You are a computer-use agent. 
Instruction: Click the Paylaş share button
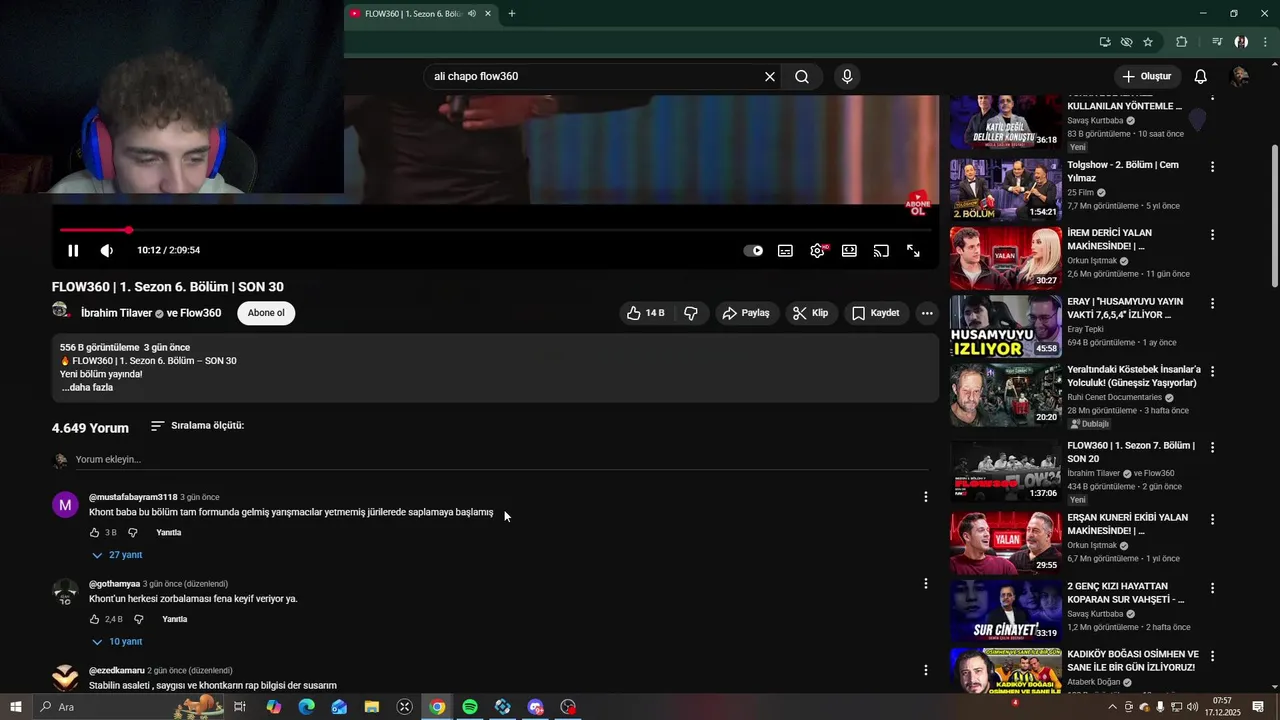click(746, 313)
